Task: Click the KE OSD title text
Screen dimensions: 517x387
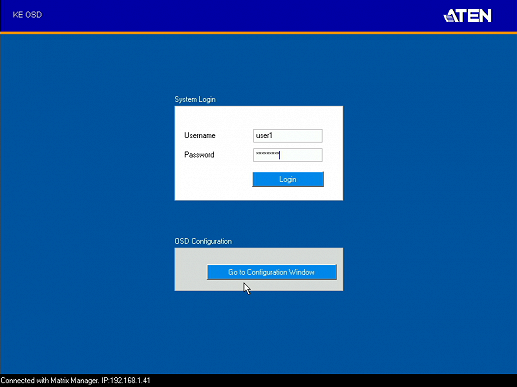Action: tap(27, 15)
